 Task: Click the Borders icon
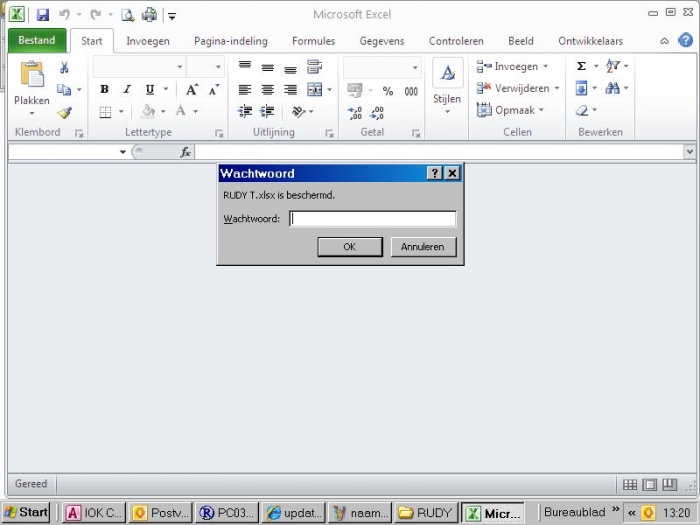pyautogui.click(x=105, y=112)
